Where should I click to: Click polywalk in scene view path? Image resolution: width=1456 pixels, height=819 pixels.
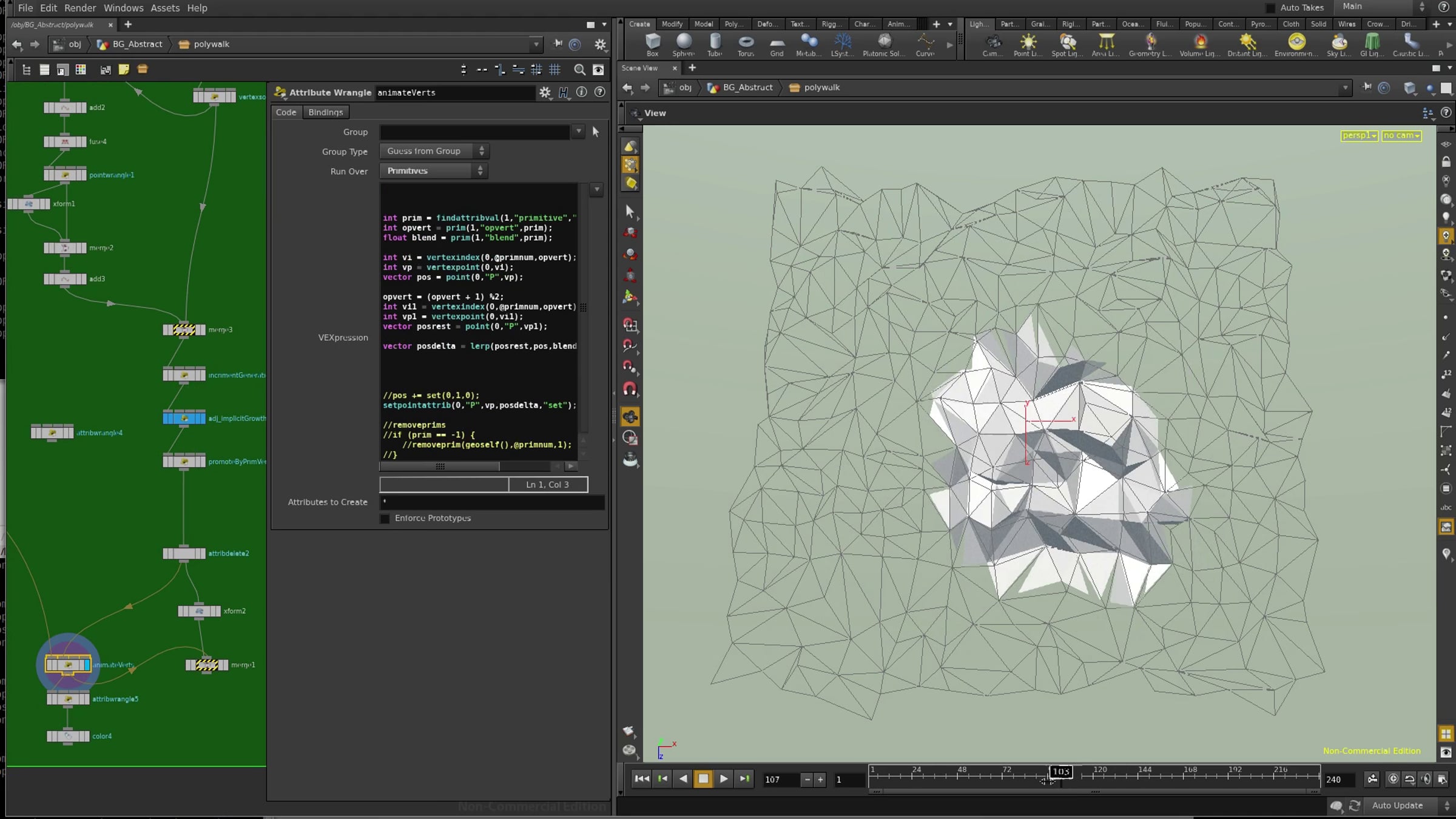tap(821, 87)
